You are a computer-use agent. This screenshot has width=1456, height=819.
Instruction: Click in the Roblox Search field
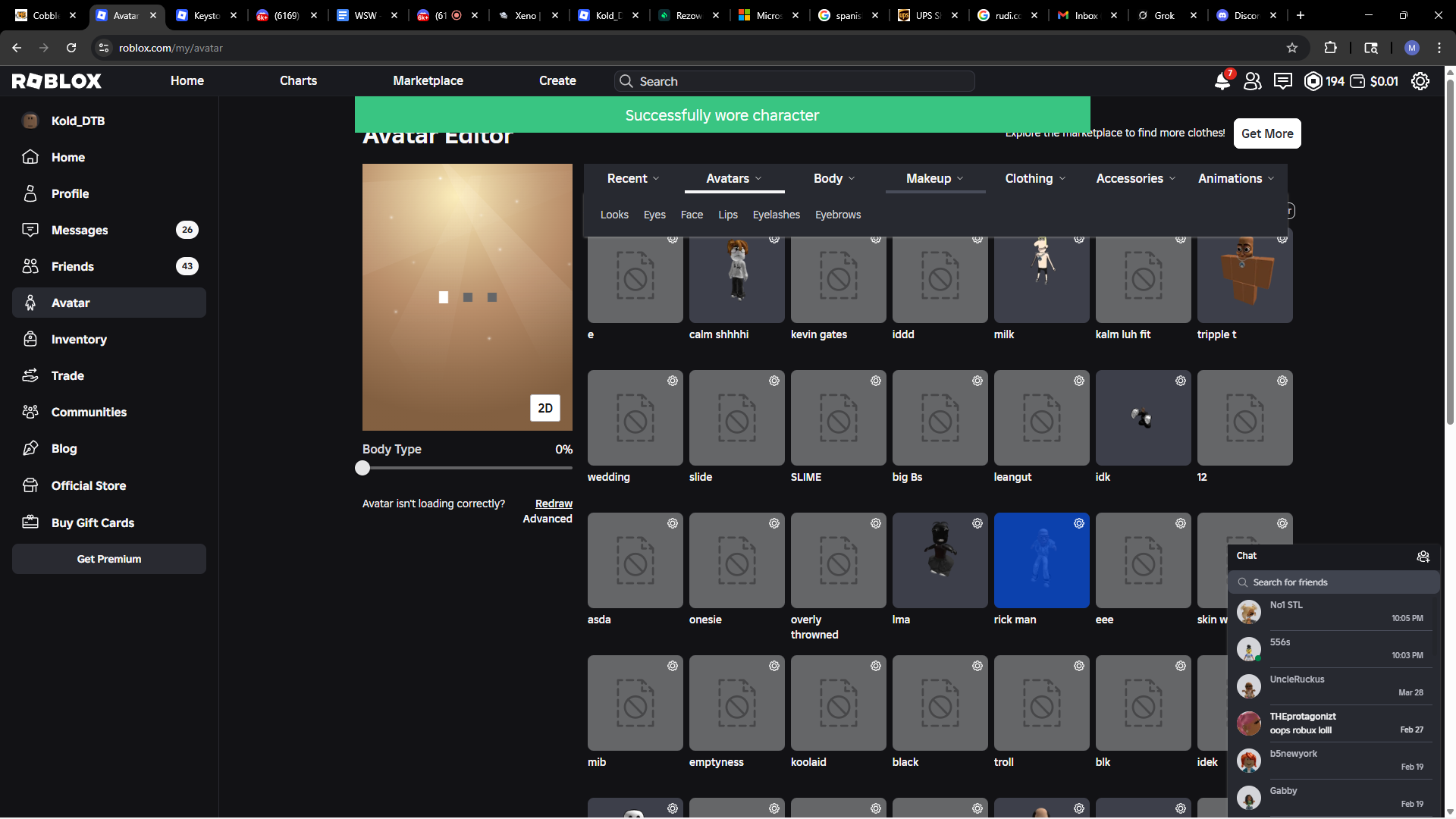coord(794,81)
